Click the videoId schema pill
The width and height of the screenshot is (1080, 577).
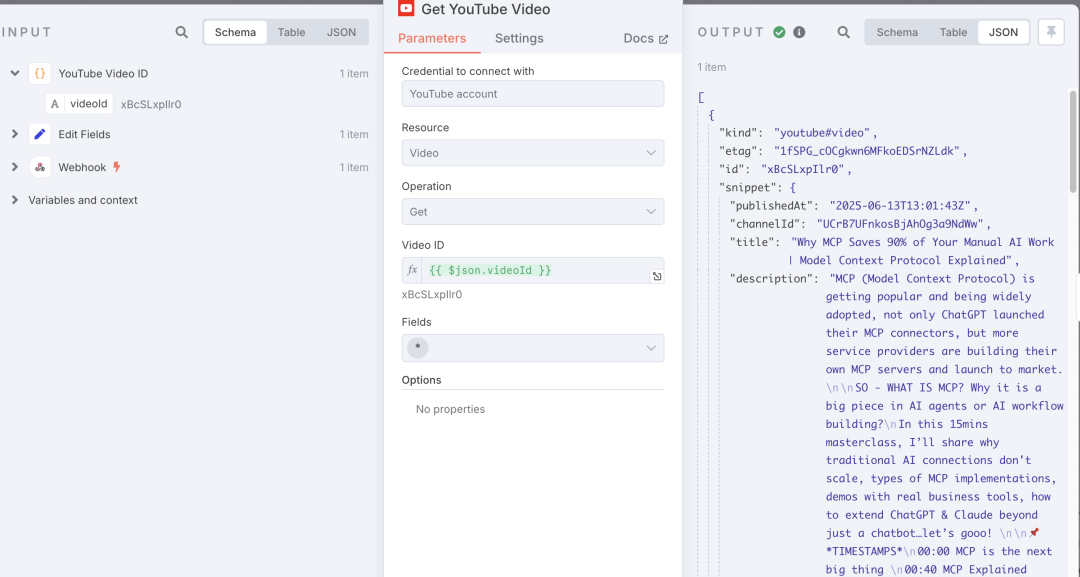click(79, 104)
